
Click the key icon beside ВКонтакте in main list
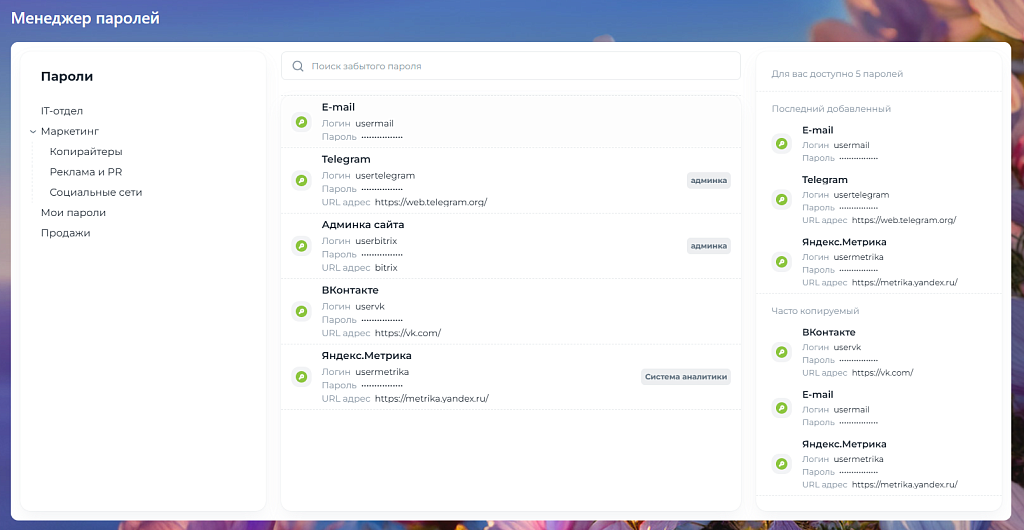(301, 311)
